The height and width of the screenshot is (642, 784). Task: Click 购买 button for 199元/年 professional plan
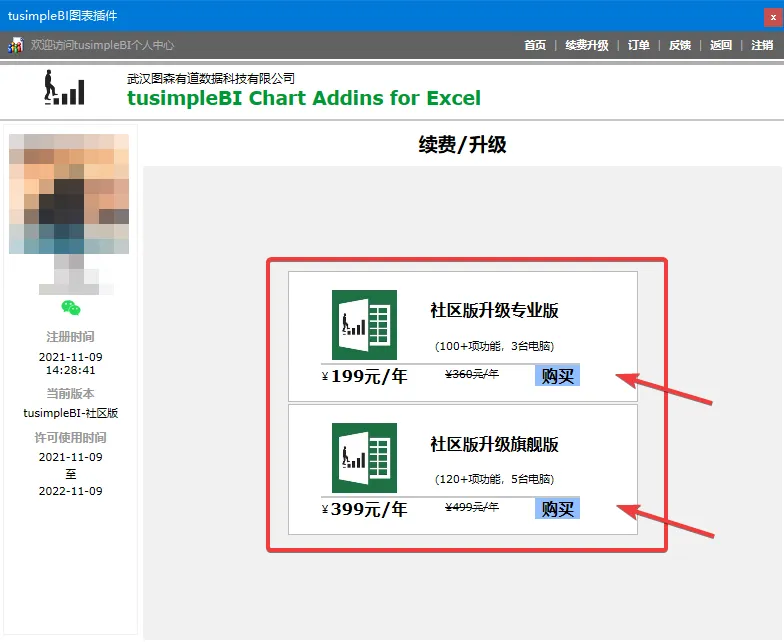(x=558, y=376)
